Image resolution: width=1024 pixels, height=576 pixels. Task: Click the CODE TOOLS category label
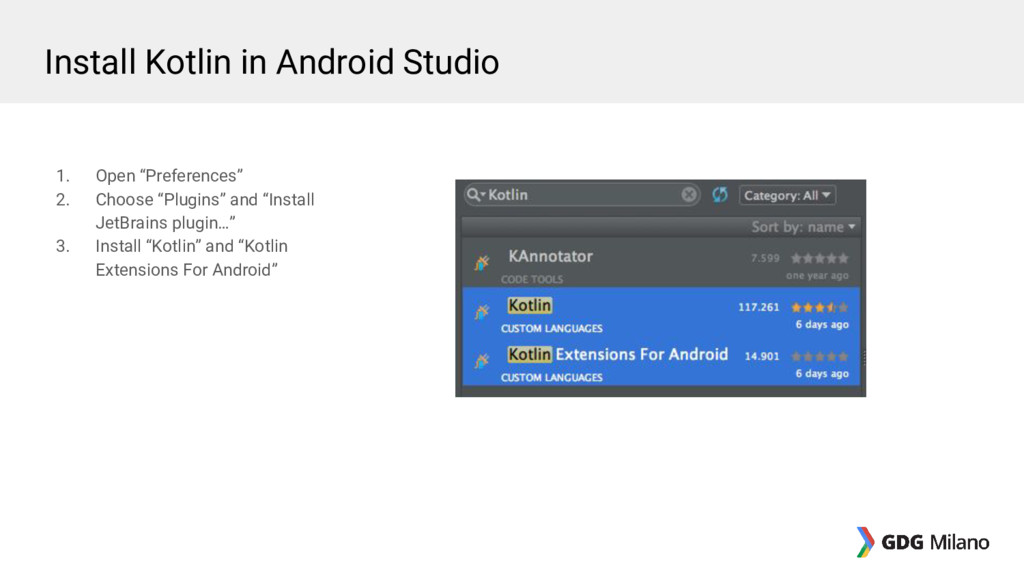[532, 280]
